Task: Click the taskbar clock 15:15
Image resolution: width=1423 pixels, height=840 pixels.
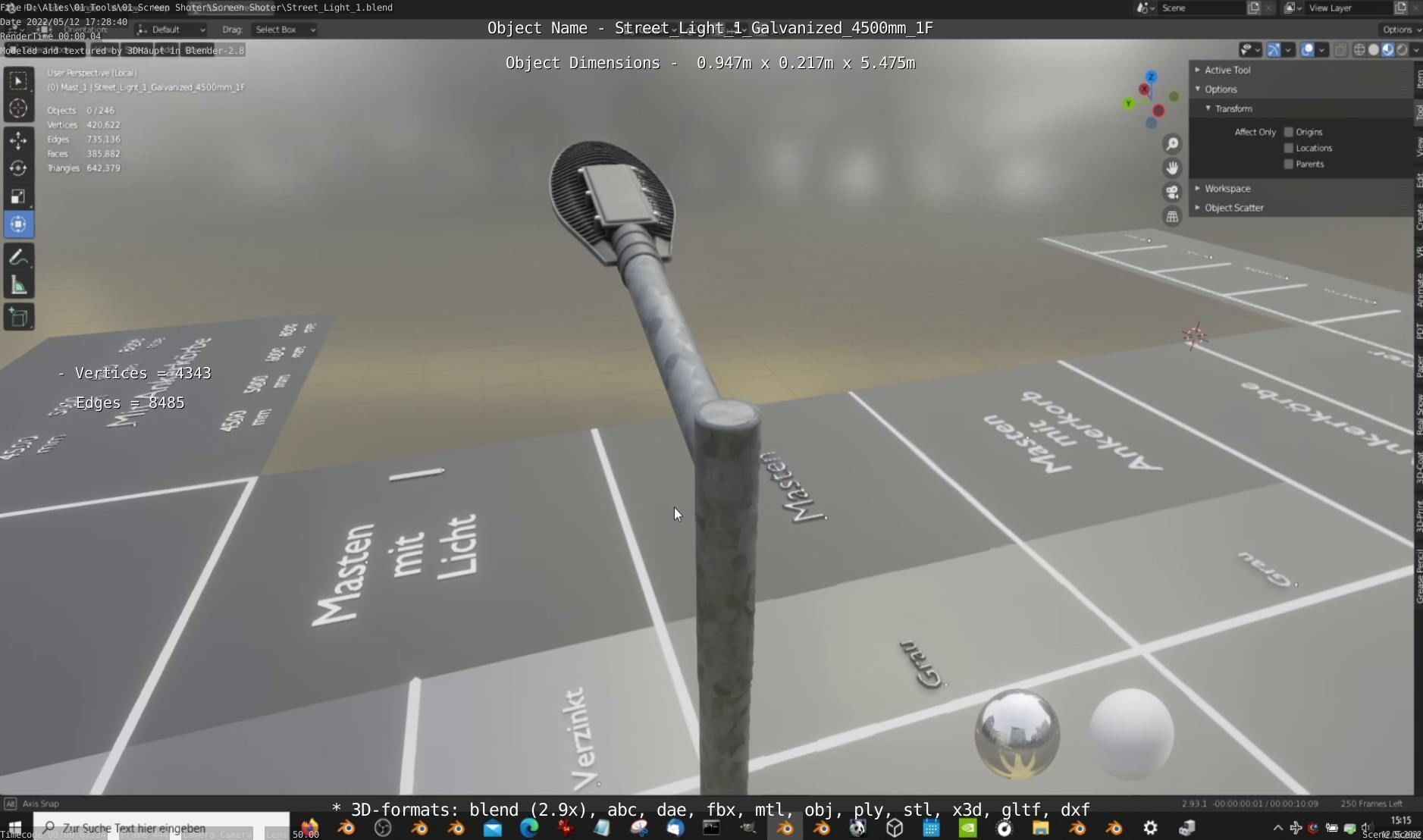Action: click(x=1401, y=820)
